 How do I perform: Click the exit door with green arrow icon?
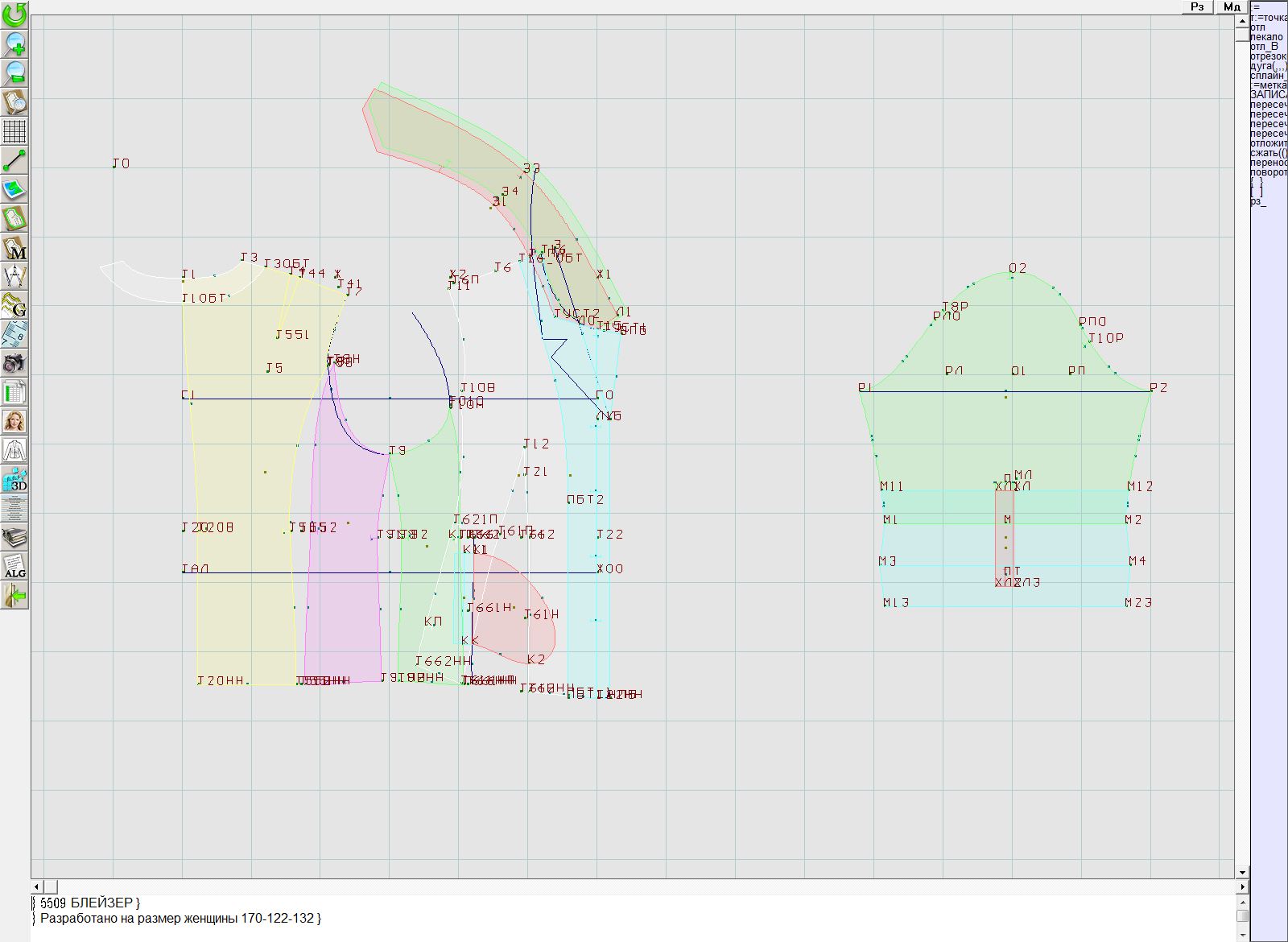14,596
